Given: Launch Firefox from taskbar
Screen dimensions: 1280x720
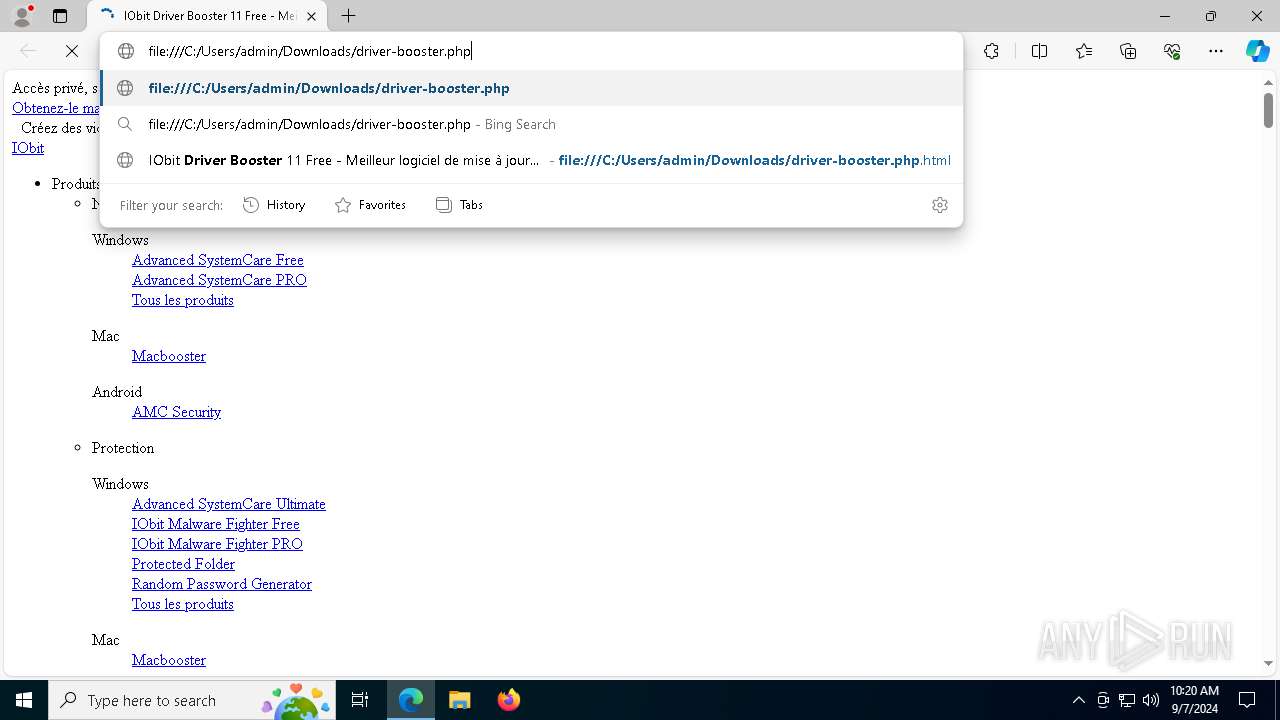Looking at the screenshot, I should coord(508,700).
